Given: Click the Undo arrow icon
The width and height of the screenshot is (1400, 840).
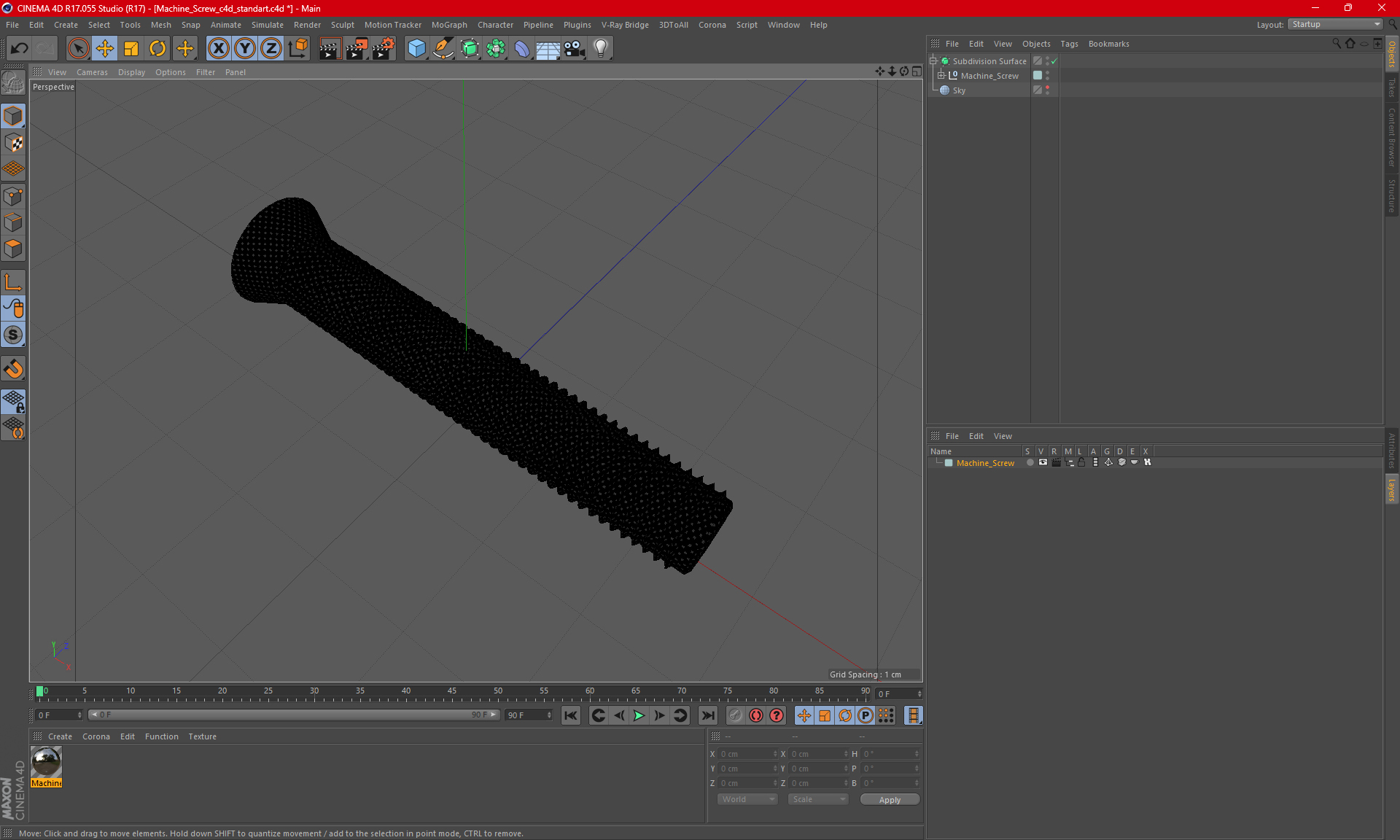Looking at the screenshot, I should [20, 48].
